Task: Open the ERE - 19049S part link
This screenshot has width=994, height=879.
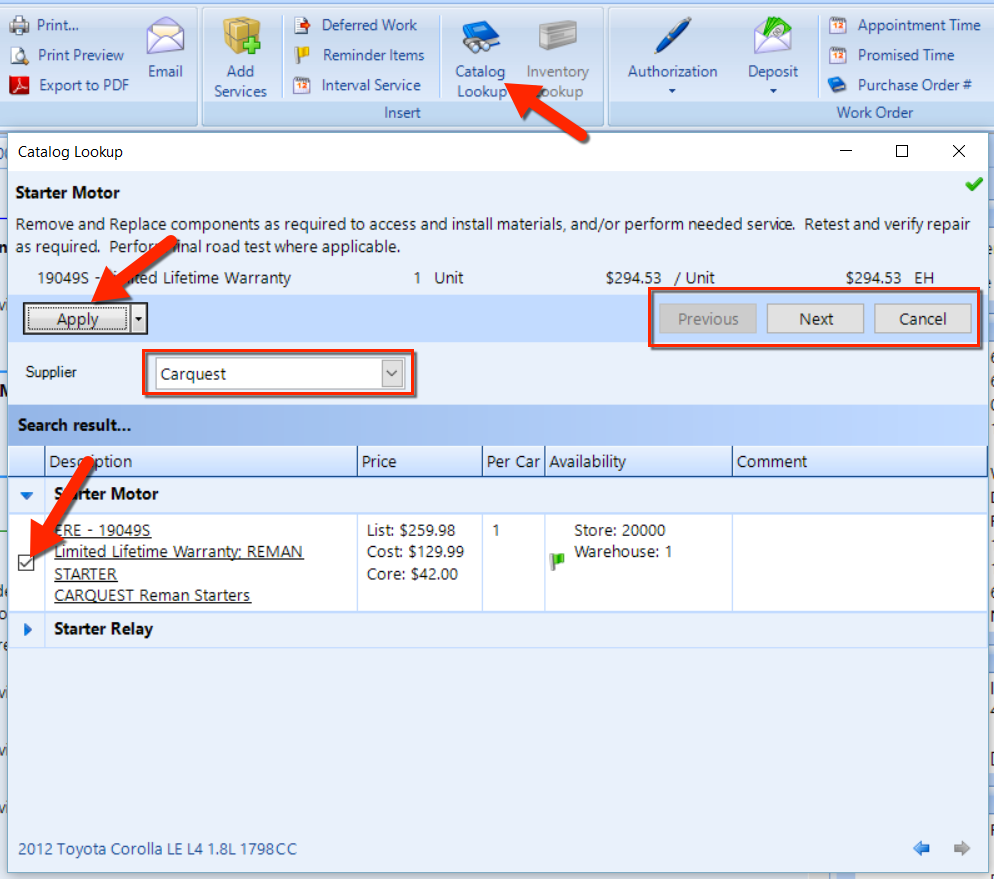Action: [x=102, y=530]
